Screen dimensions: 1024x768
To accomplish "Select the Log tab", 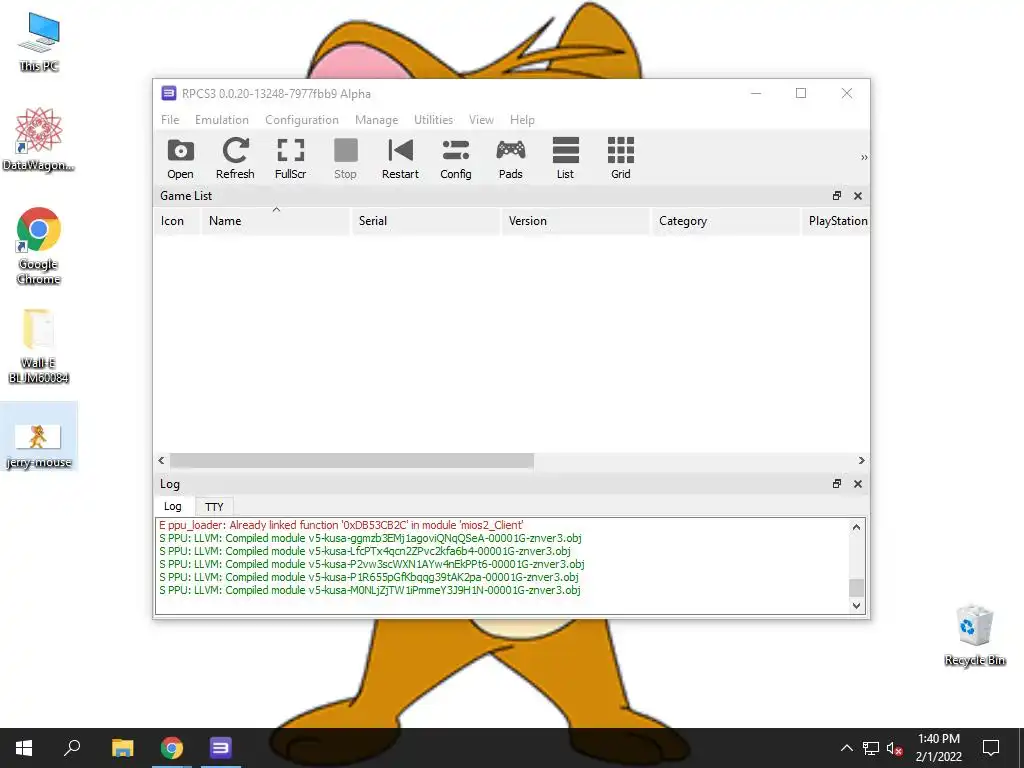I will [x=173, y=506].
